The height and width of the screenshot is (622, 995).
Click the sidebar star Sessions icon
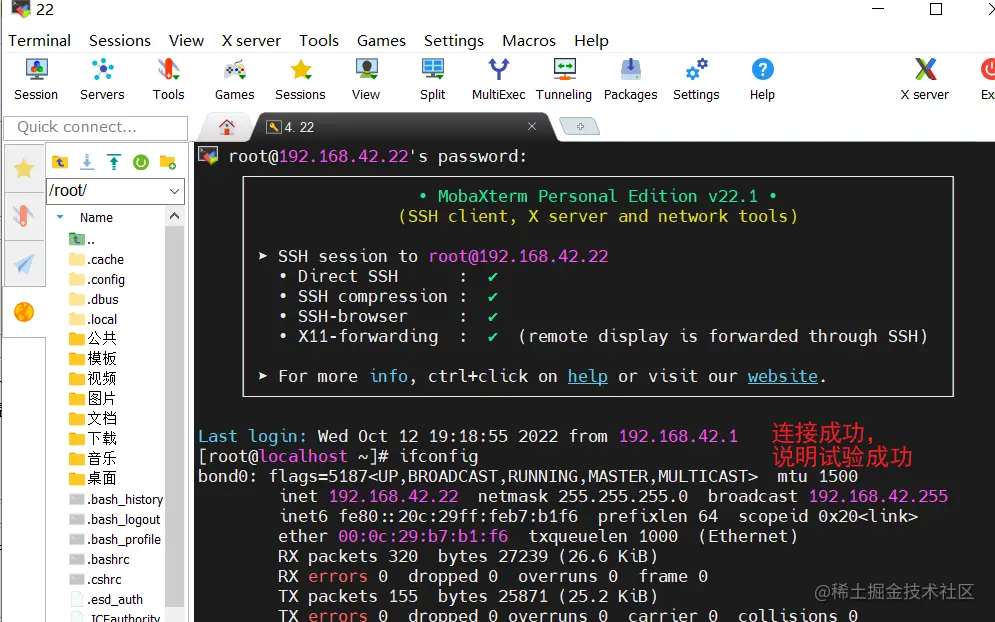(24, 168)
